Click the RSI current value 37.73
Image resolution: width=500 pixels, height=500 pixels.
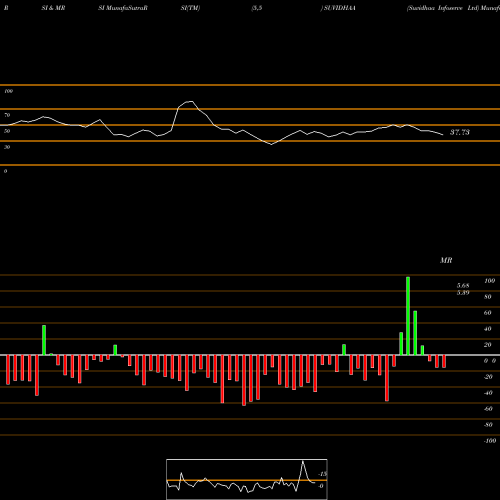pyautogui.click(x=460, y=132)
